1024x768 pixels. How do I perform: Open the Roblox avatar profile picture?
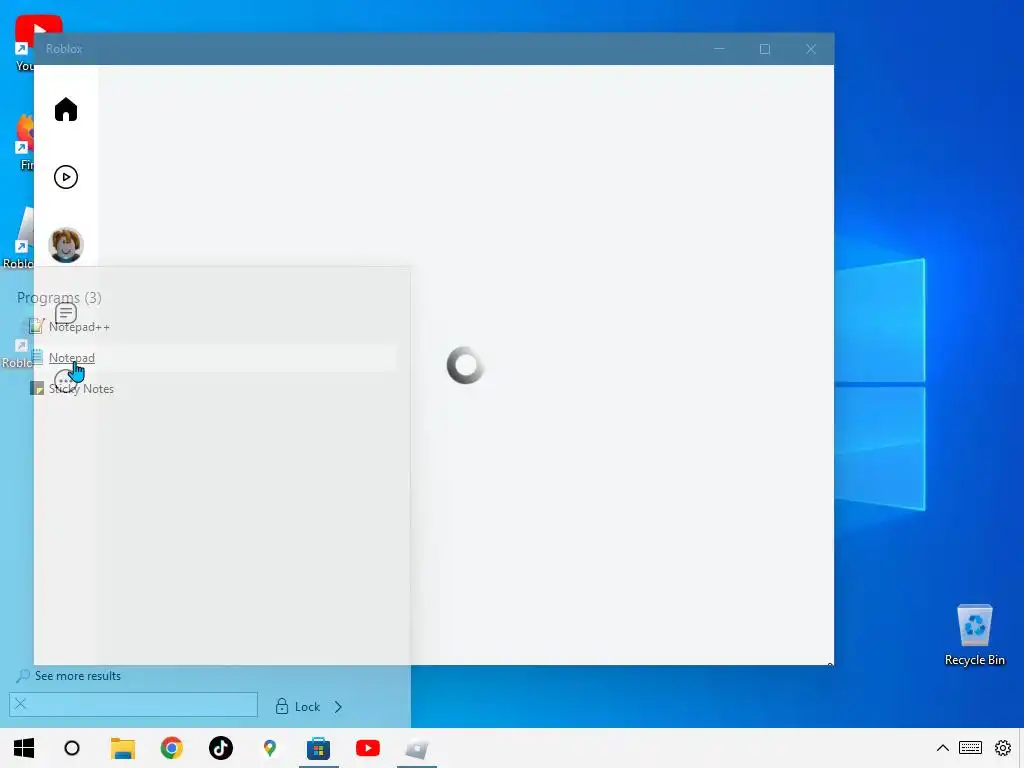coord(66,245)
